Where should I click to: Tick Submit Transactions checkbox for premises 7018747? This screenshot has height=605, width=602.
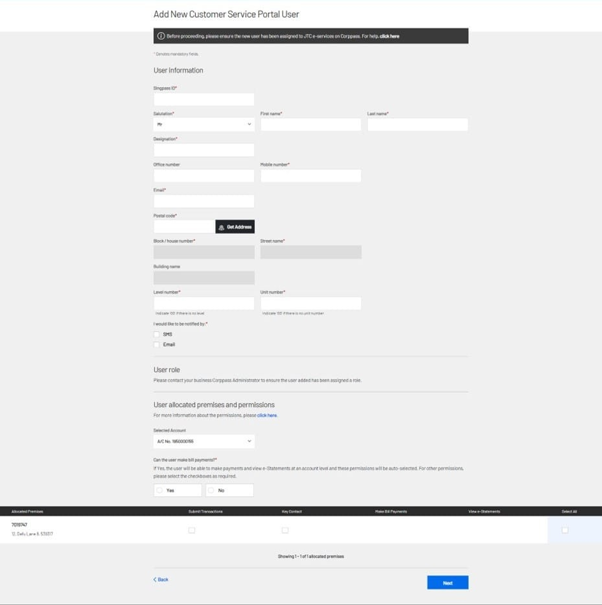(x=192, y=530)
